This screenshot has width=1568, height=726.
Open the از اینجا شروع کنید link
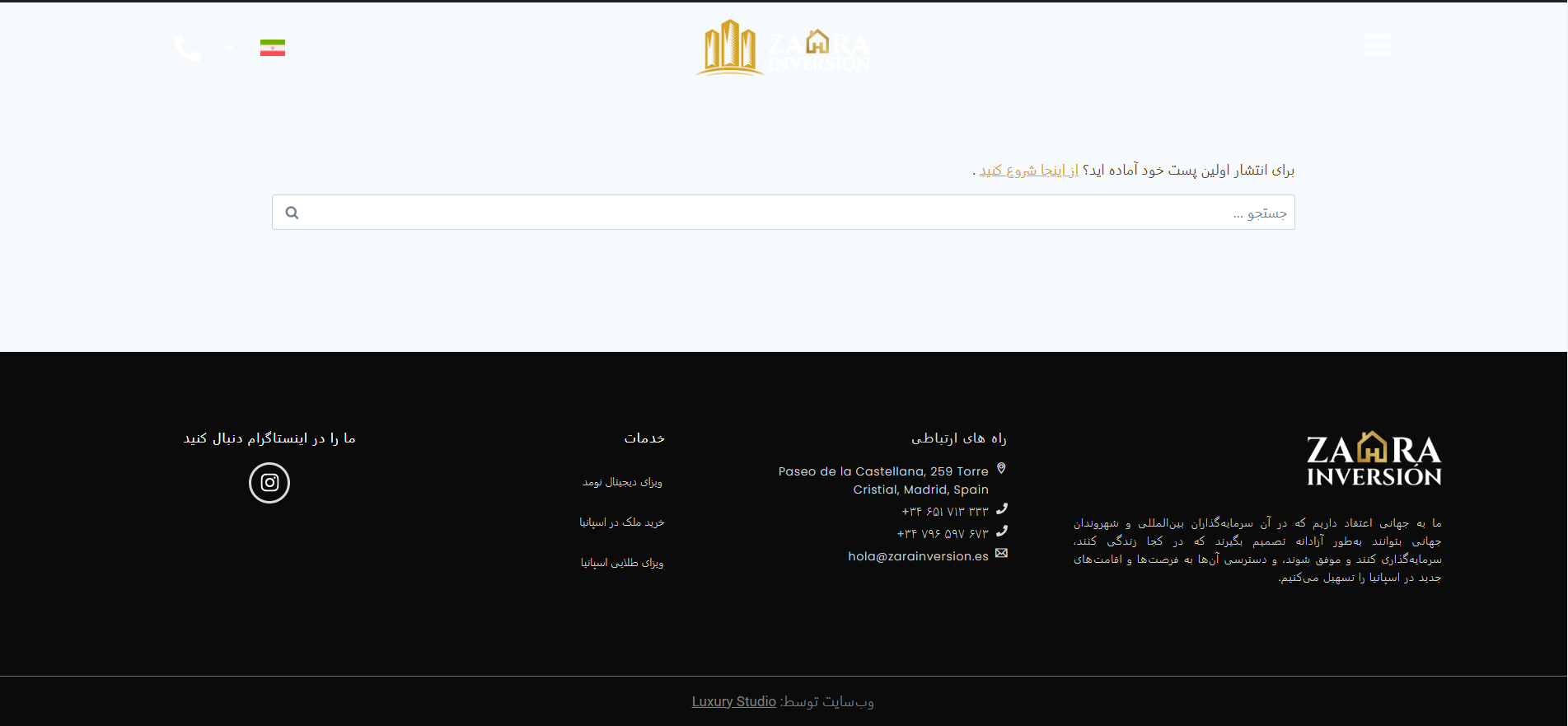(x=1029, y=171)
